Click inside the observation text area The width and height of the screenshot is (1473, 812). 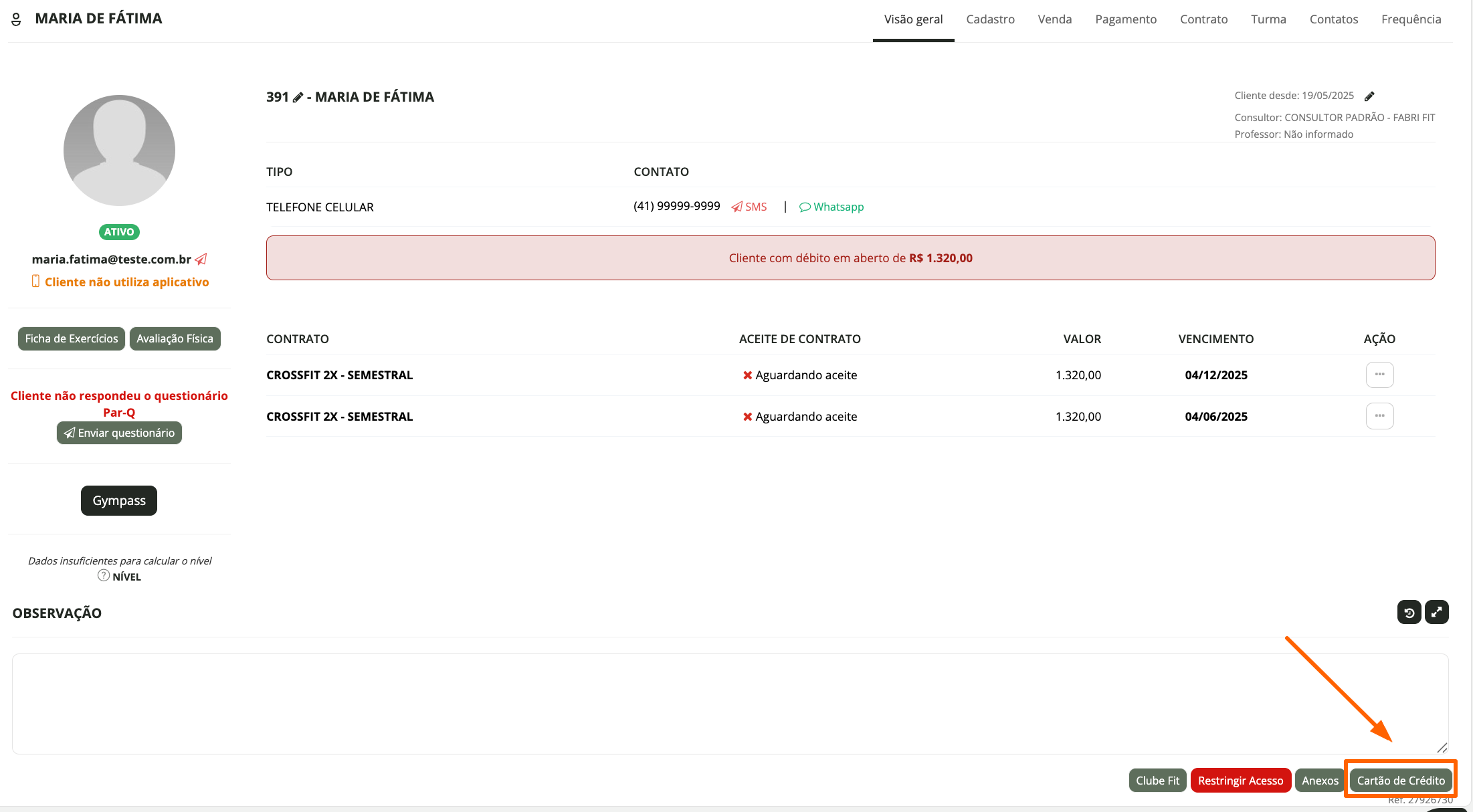click(x=729, y=702)
